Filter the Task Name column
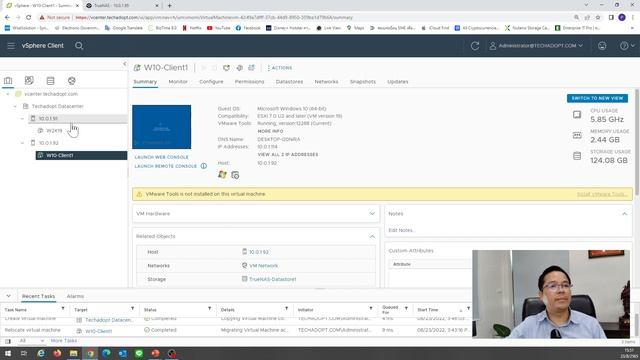The image size is (640, 360). [x=63, y=309]
